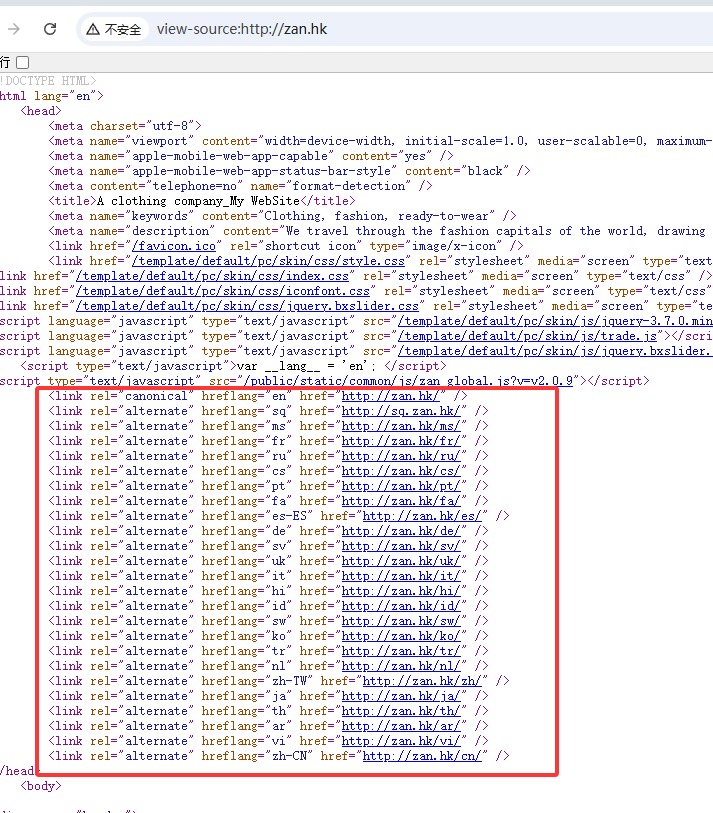Open the http://zan.hk/fr/ link
Viewport: 713px width, 813px height.
(x=401, y=441)
